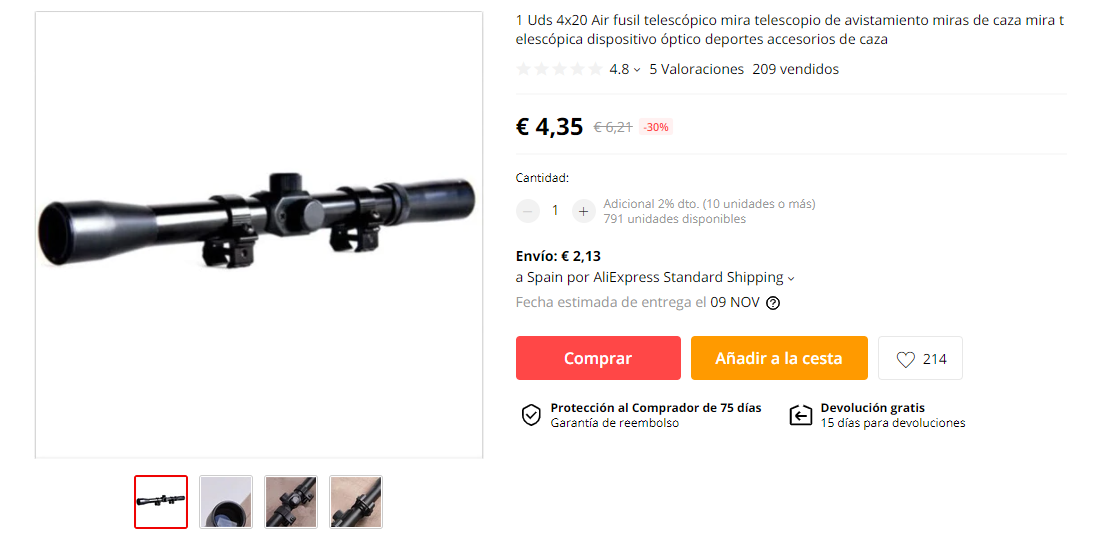Click the buyer protection shield icon

[x=531, y=415]
